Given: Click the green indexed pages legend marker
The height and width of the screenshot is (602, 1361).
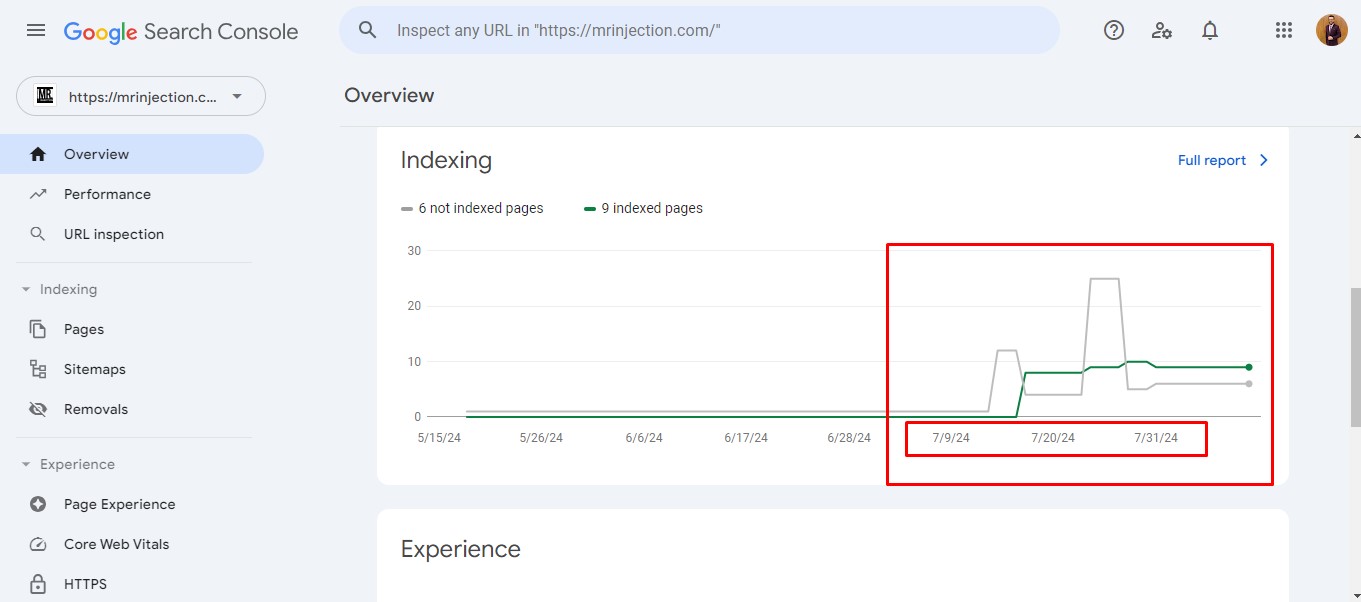Looking at the screenshot, I should (x=590, y=209).
